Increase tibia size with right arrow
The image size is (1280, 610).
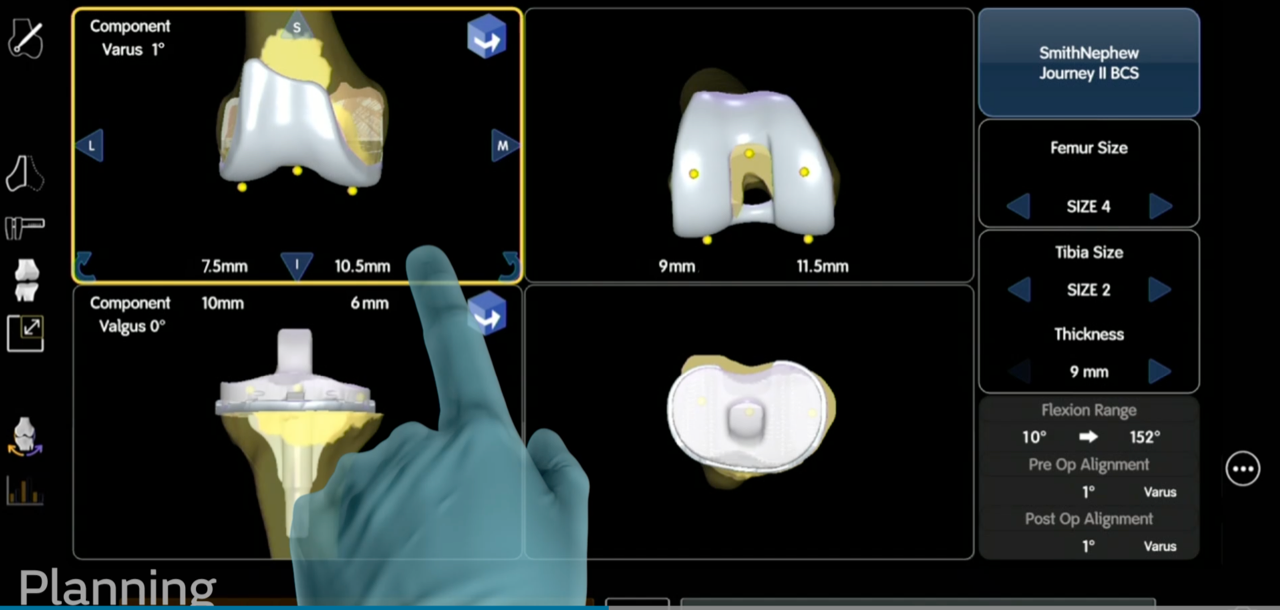coord(1160,290)
